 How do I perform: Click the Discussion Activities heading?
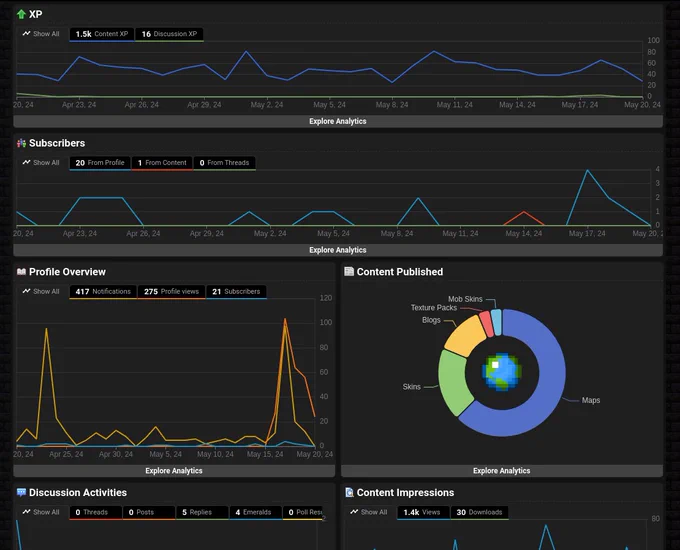point(78,493)
